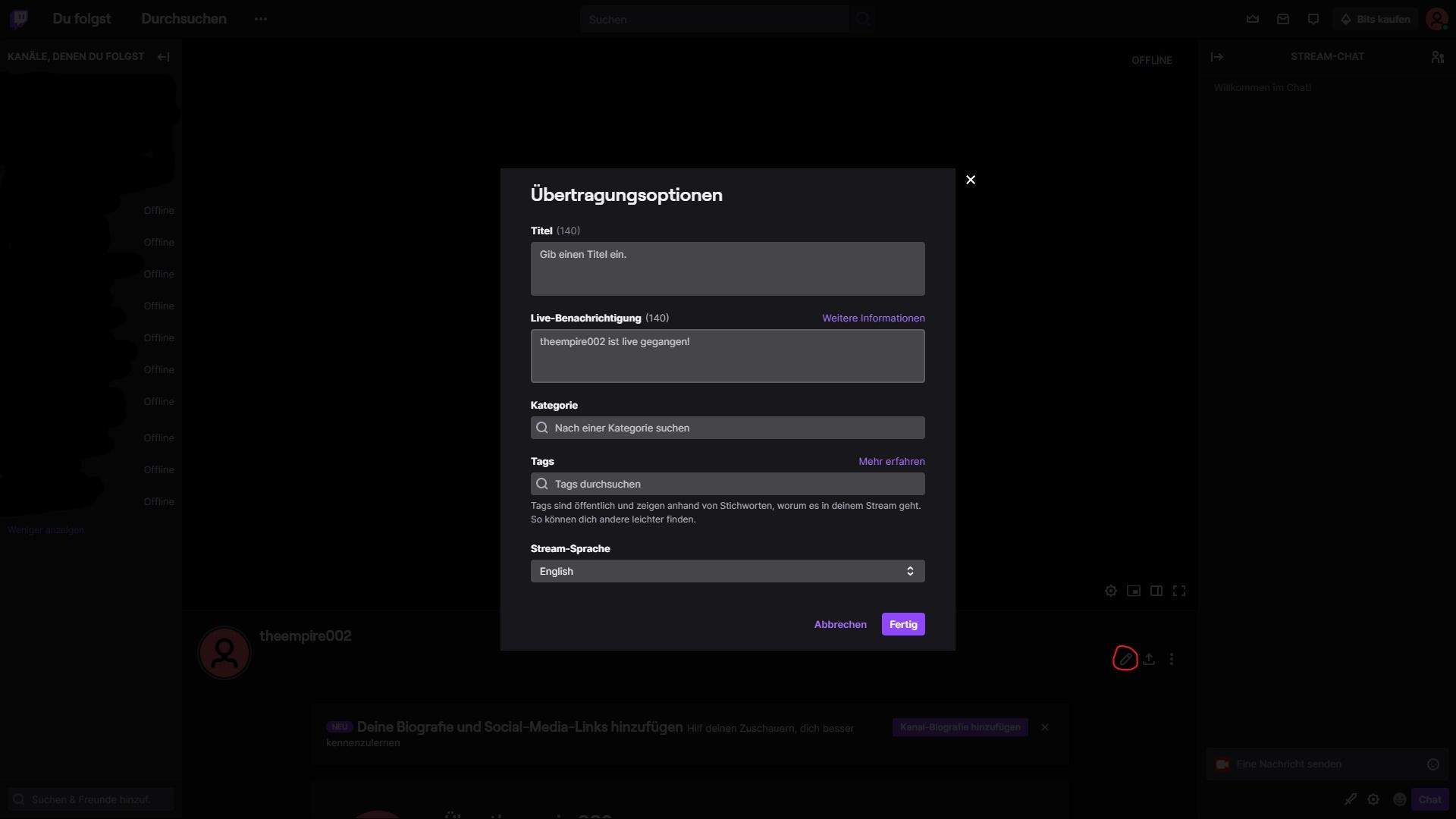The width and height of the screenshot is (1456, 819).
Task: Open the Weitere Informationen link
Action: coord(873,318)
